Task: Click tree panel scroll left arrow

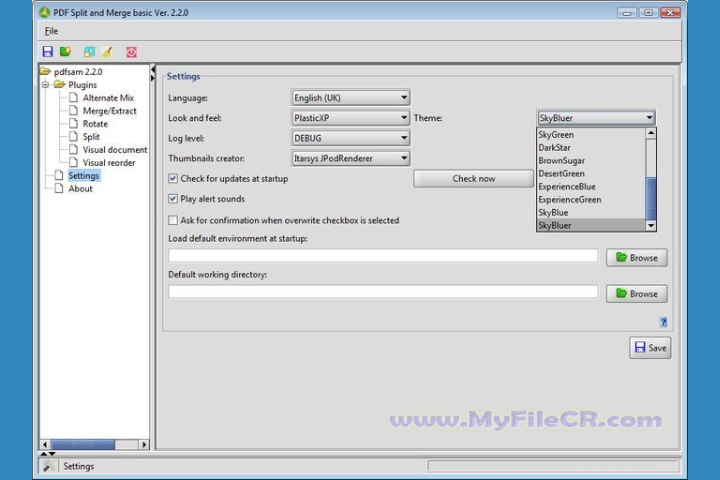Action: [x=45, y=444]
